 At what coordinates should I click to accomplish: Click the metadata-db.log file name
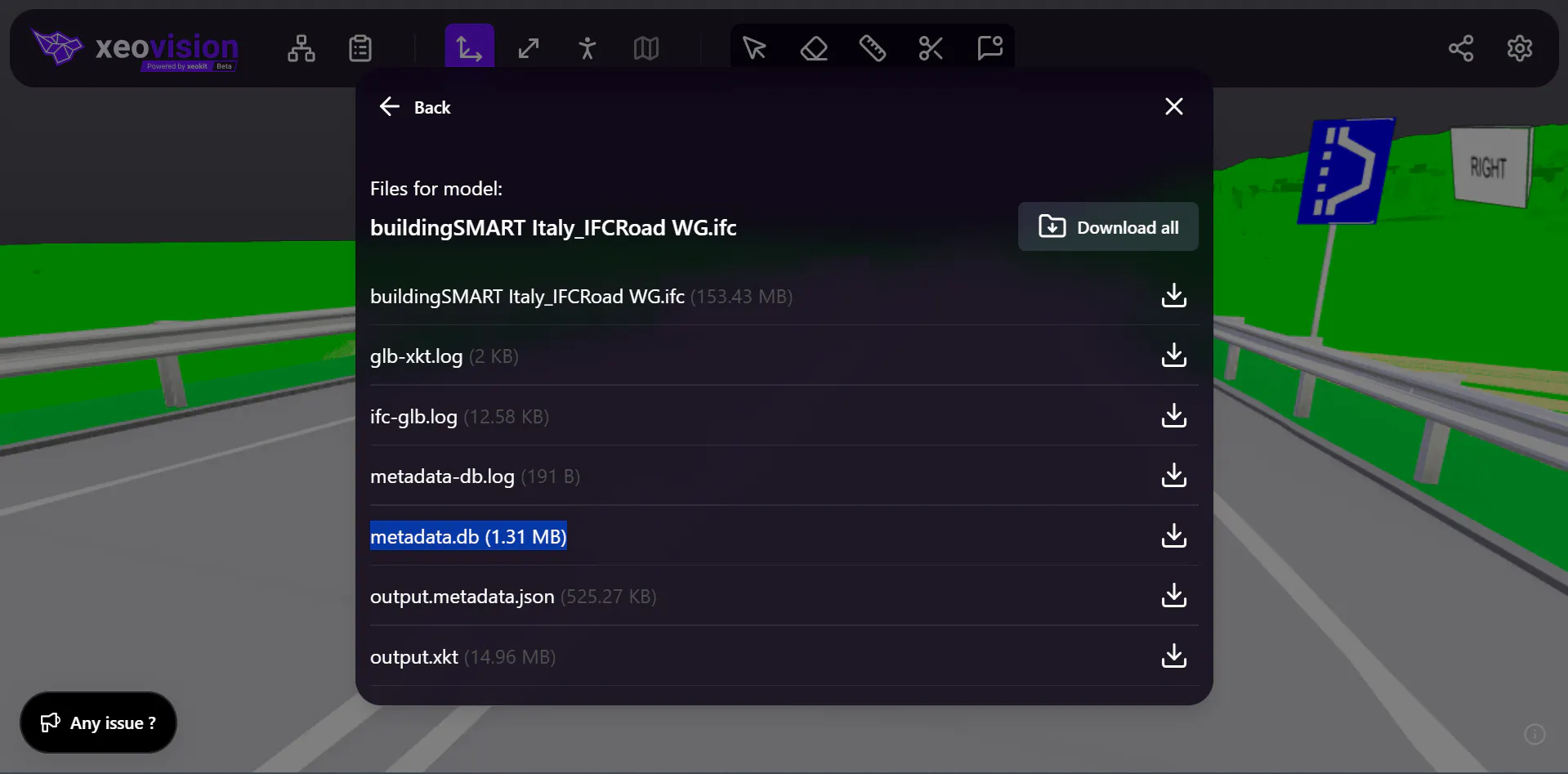442,476
